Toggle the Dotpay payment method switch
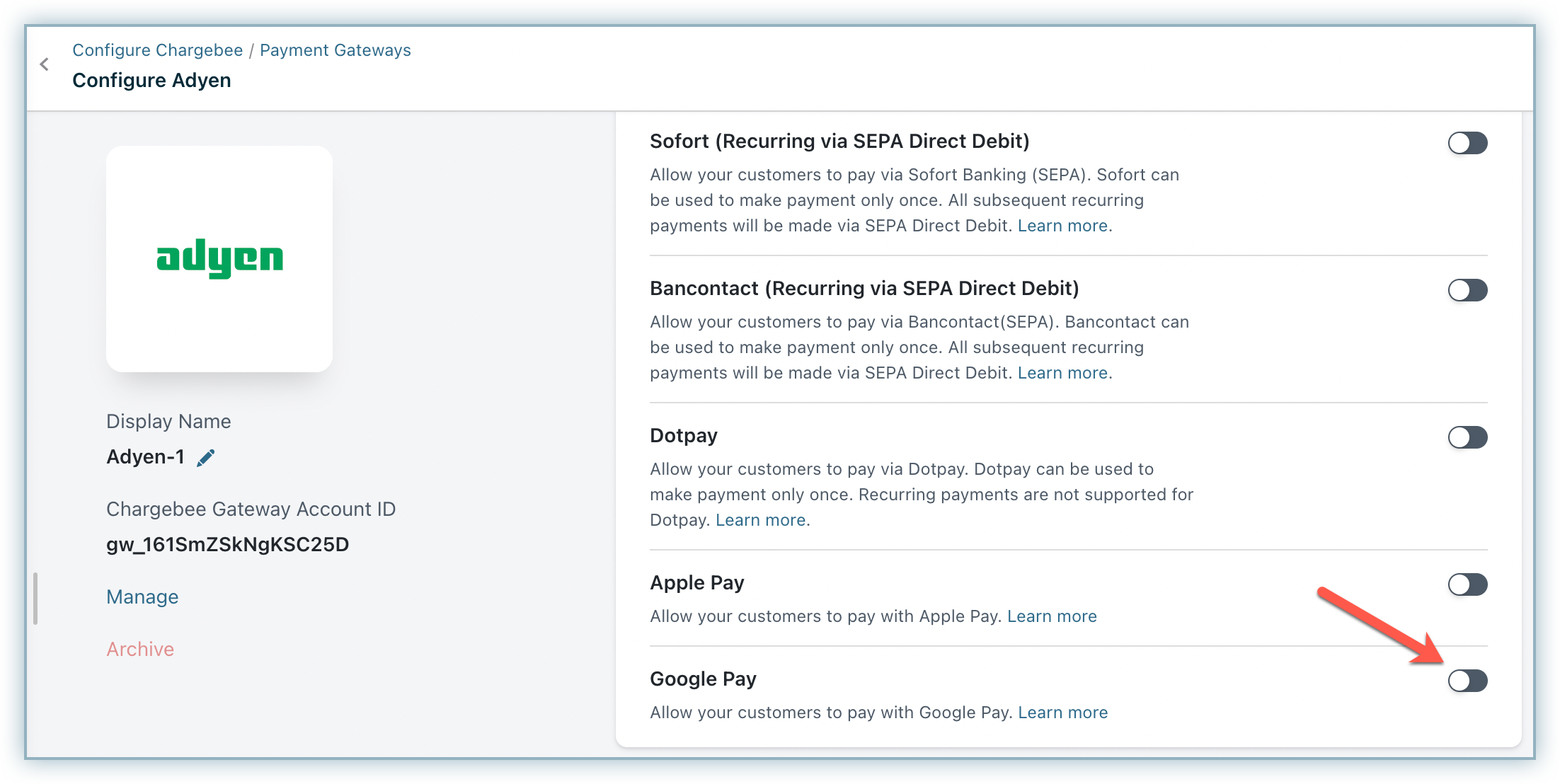The height and width of the screenshot is (784, 1560). (x=1467, y=437)
